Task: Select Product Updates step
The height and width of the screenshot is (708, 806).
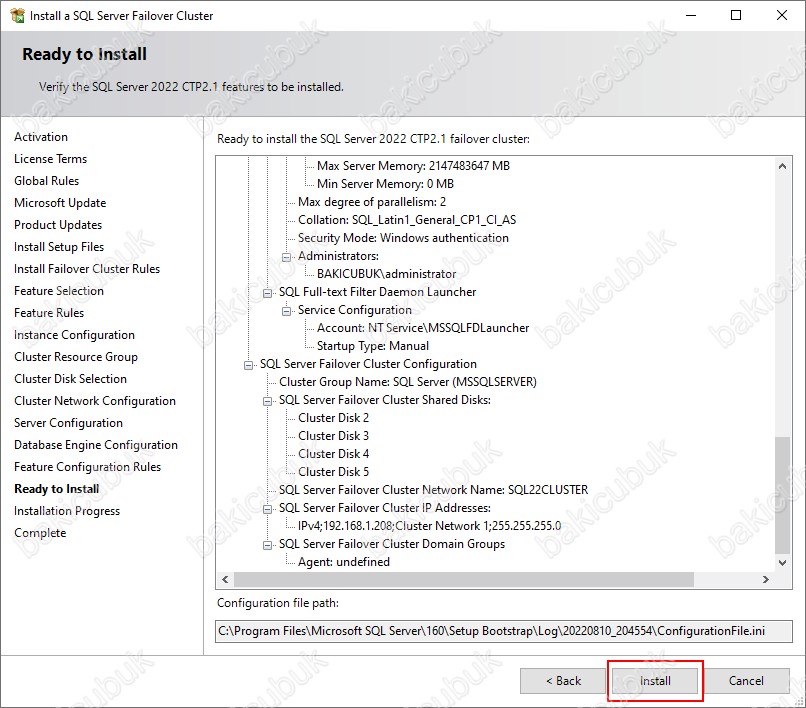Action: [58, 225]
